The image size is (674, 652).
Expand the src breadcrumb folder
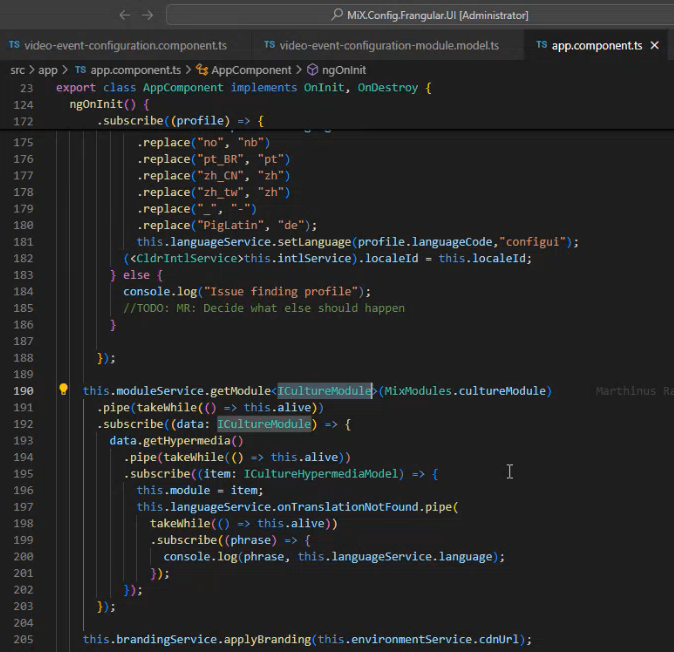click(x=18, y=70)
